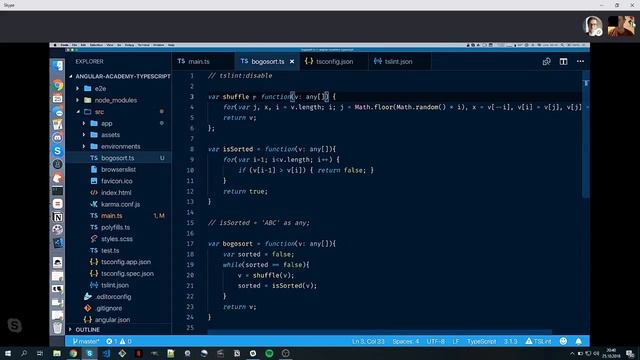Change file encoding UTF-8

pos(436,341)
